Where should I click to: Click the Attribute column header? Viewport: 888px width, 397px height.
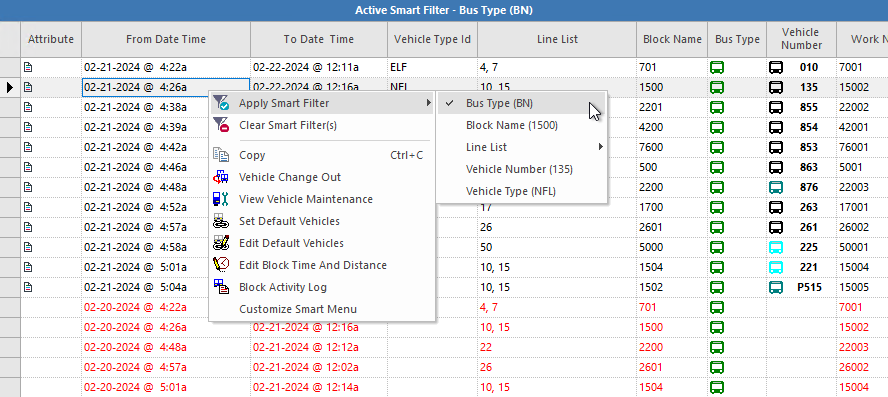click(51, 39)
